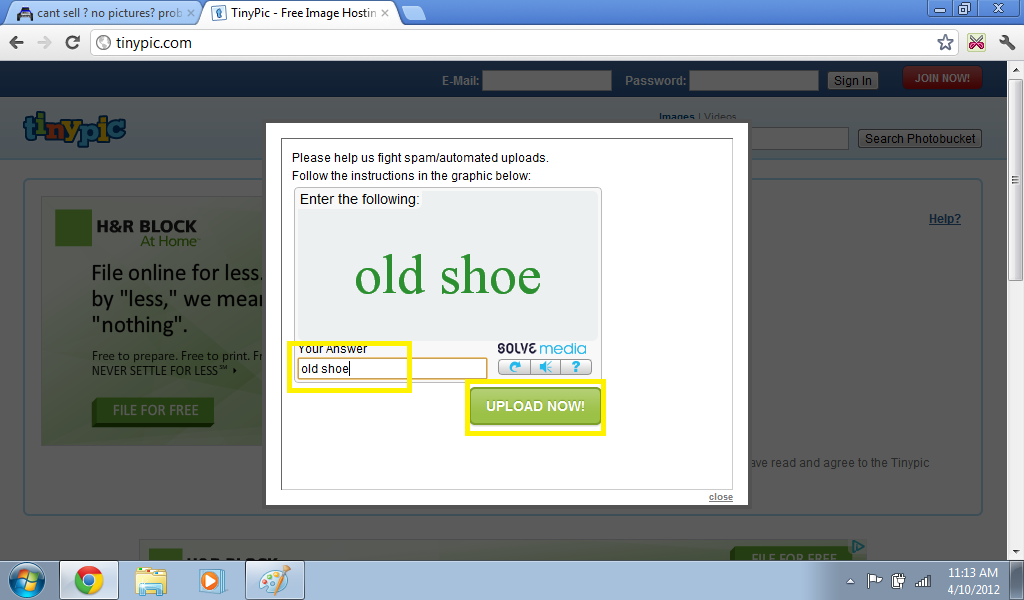Focus the Your Answer captcha field
Screen dimensions: 1024x600
coord(392,369)
